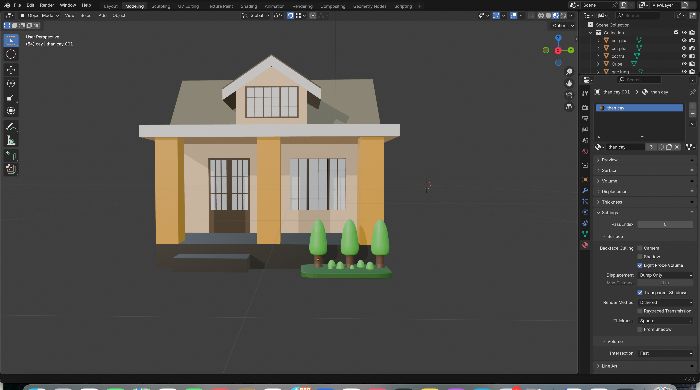Toggle the Backface Culling Camera checkbox

coord(640,248)
